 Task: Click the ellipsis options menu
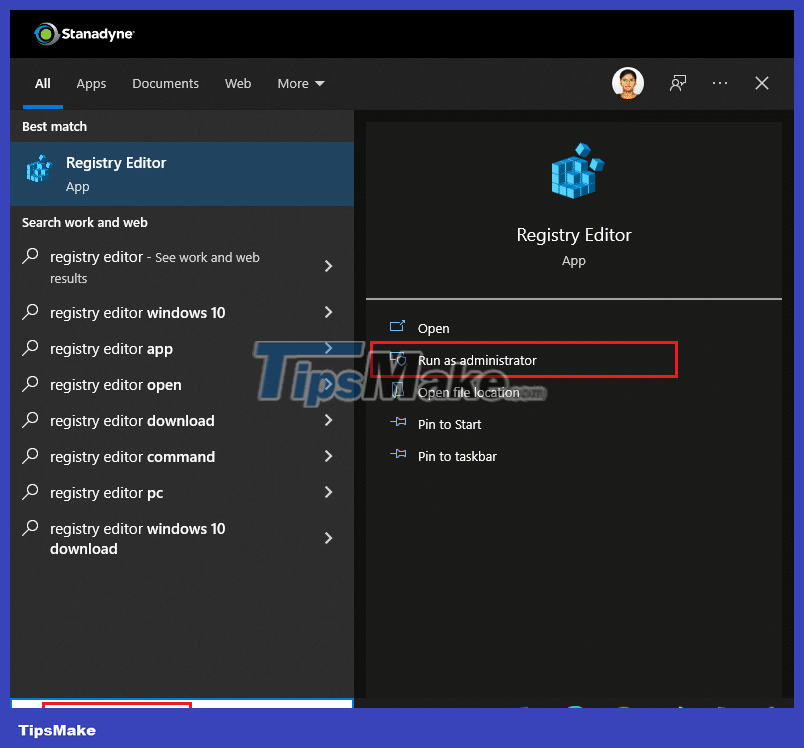pyautogui.click(x=720, y=83)
